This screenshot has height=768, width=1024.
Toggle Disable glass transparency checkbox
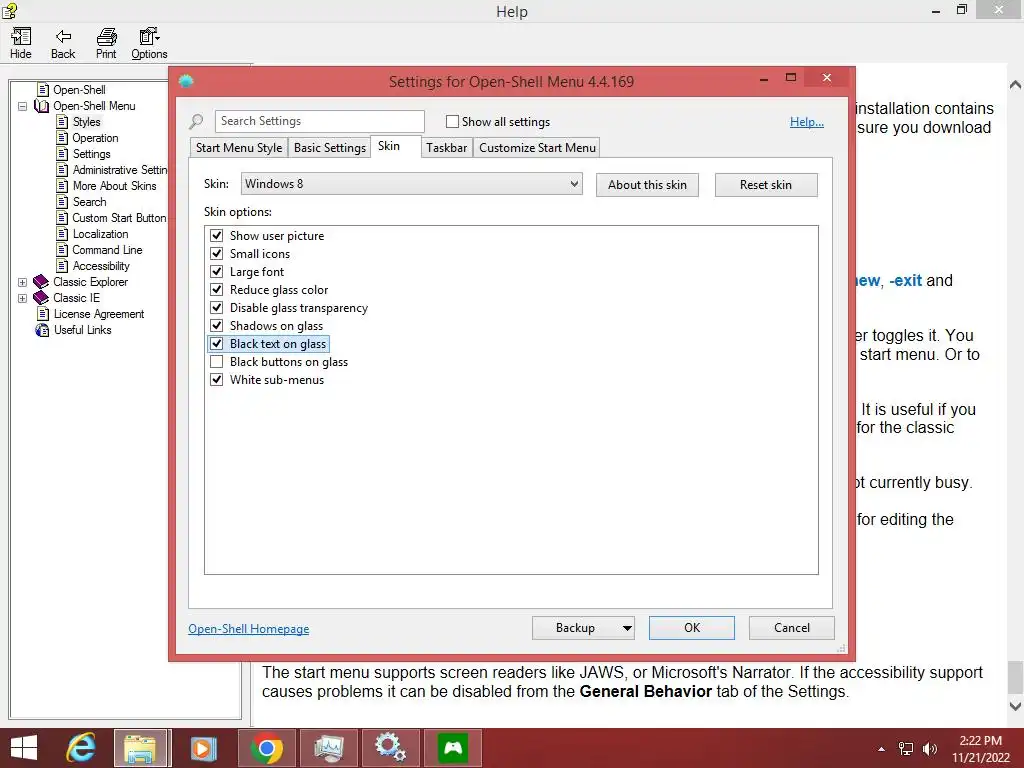(x=217, y=307)
